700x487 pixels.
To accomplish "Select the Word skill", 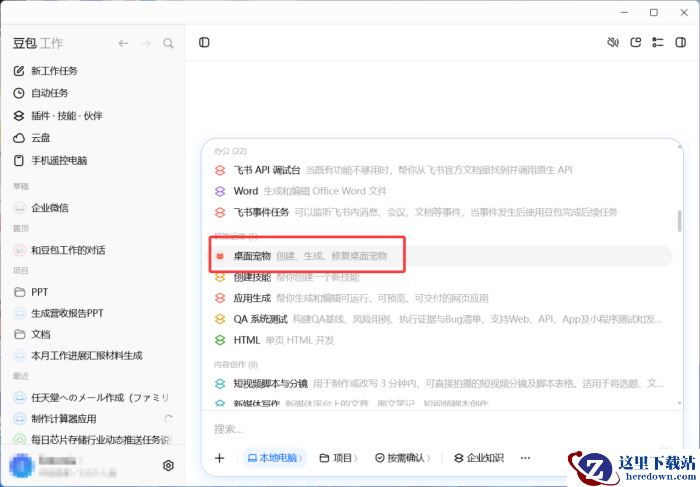I will (442, 191).
